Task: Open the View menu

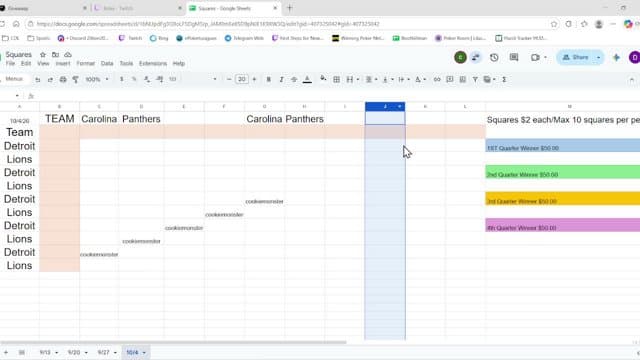Action: click(43, 63)
